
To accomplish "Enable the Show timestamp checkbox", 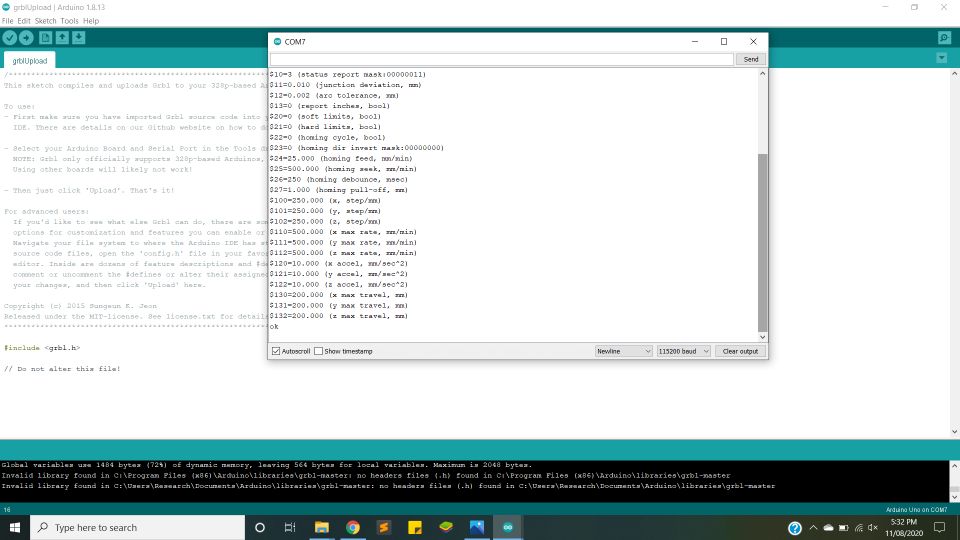I will (x=318, y=351).
